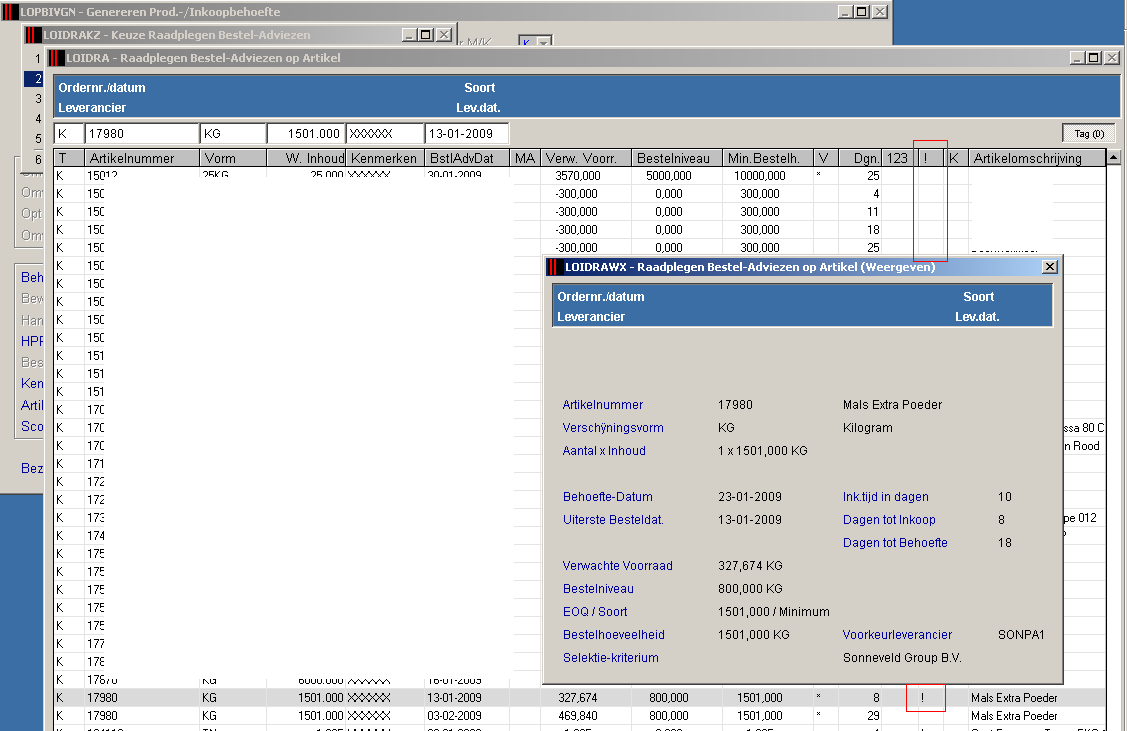Click the BstlAdvDat column header
This screenshot has width=1127, height=731.
point(466,158)
